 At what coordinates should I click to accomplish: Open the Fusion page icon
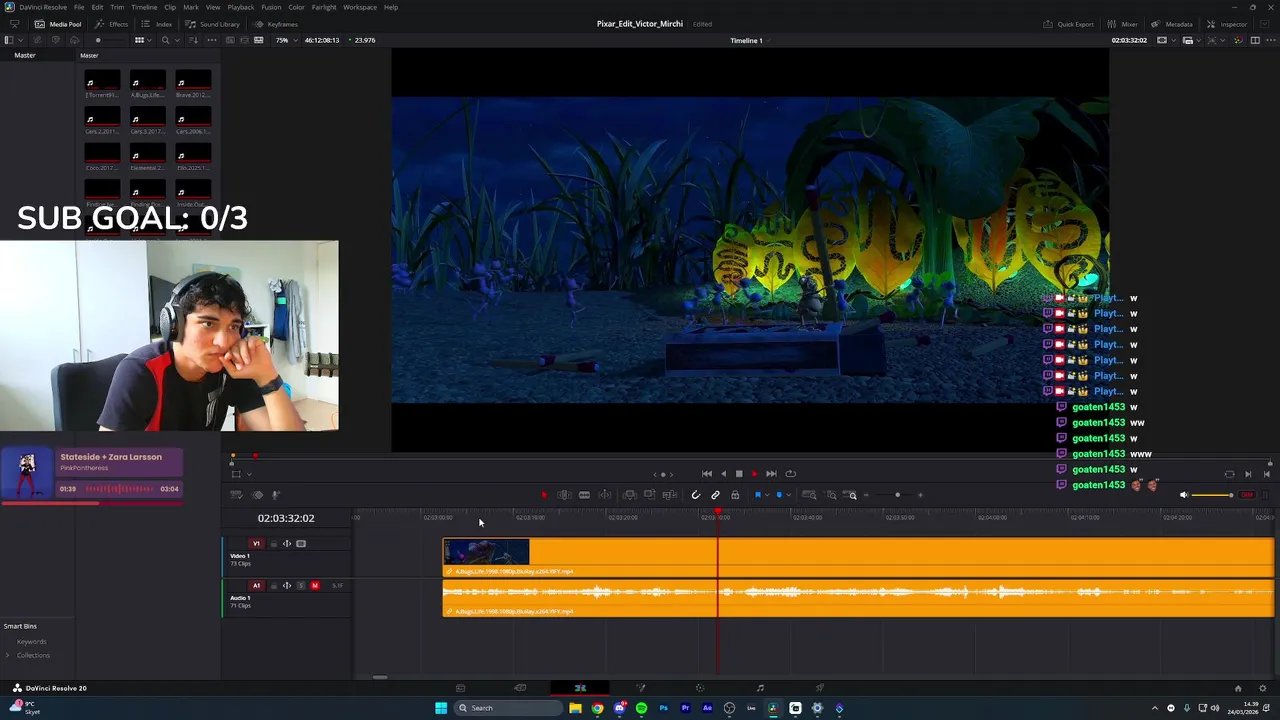(x=641, y=688)
